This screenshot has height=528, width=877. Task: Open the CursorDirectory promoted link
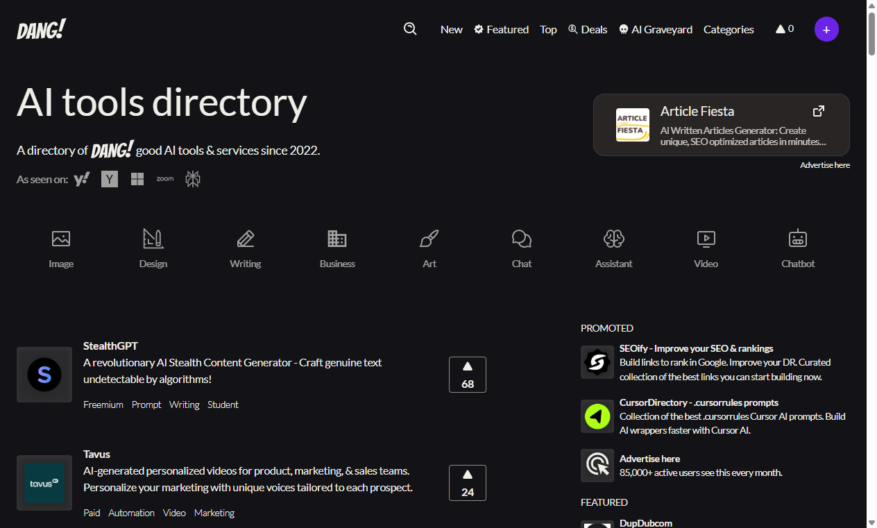point(699,403)
